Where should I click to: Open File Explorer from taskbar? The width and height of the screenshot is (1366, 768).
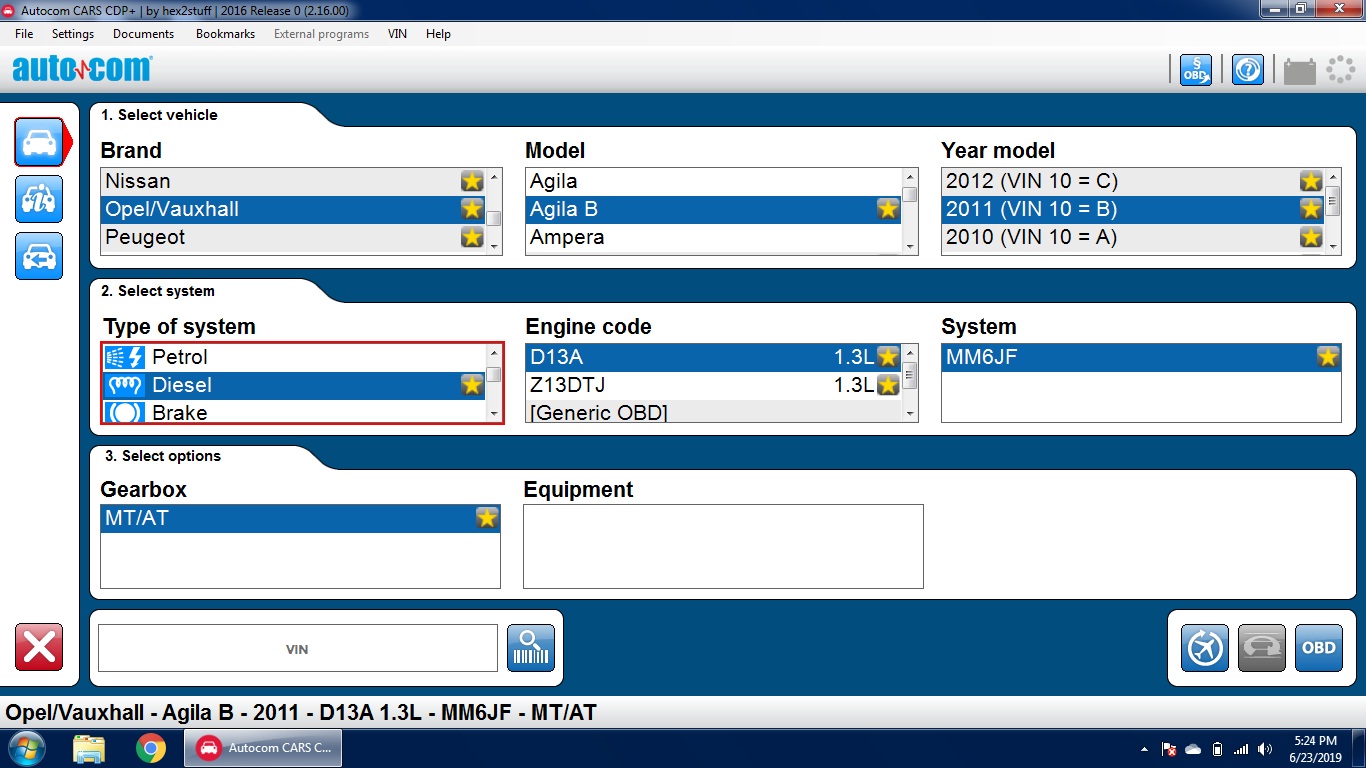click(89, 748)
